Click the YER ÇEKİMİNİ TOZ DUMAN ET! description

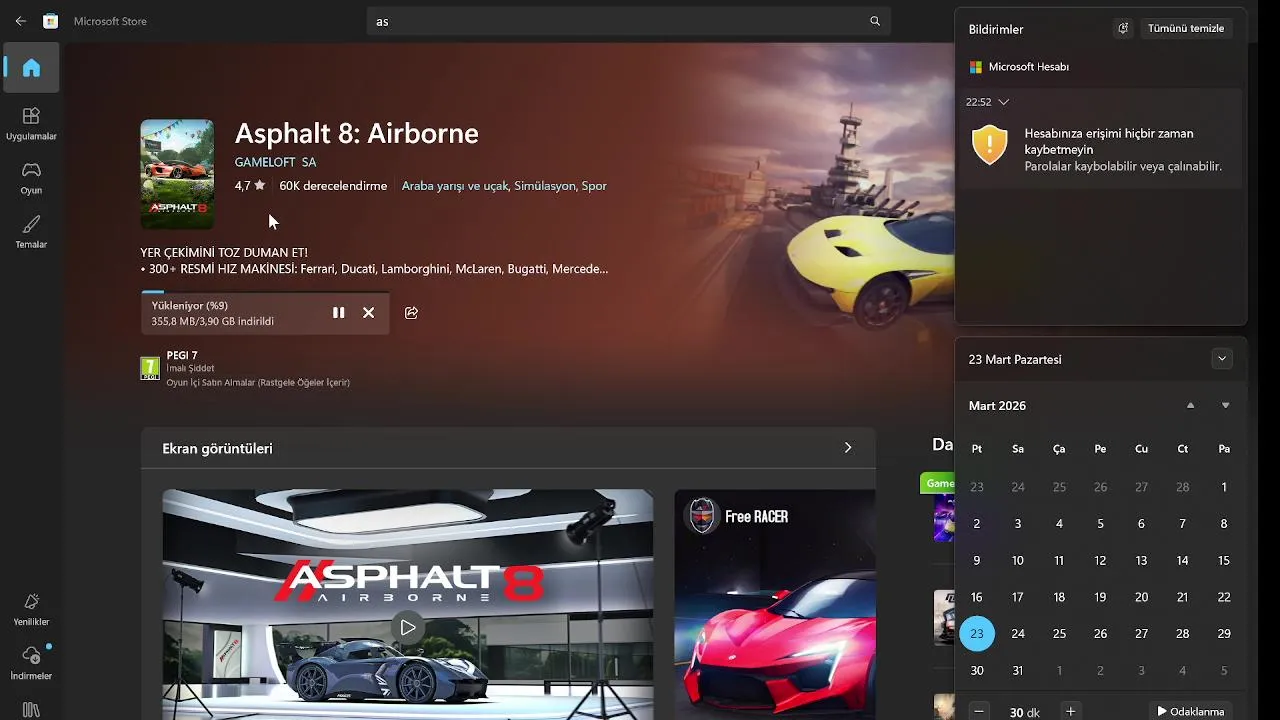click(x=224, y=253)
